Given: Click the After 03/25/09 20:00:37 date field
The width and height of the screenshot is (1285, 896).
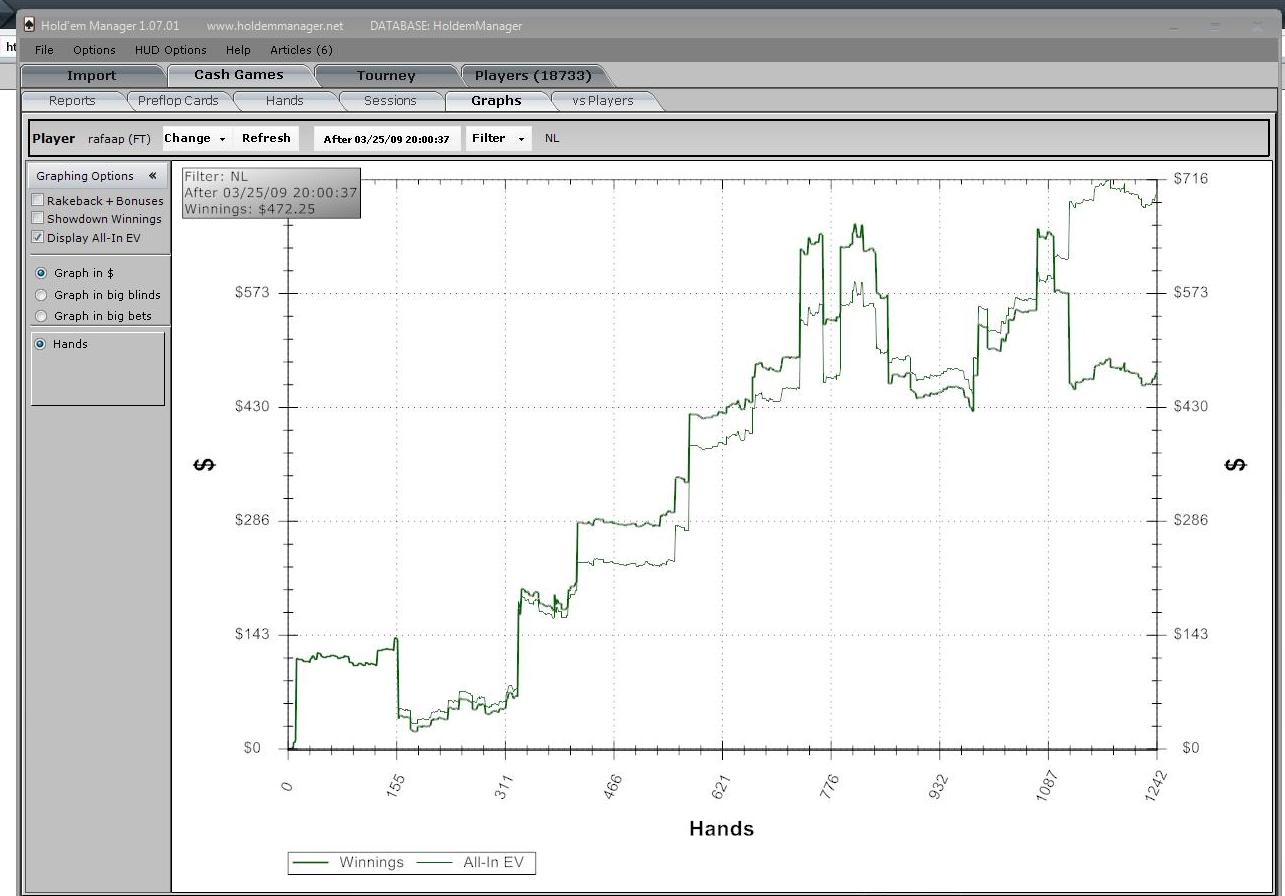Looking at the screenshot, I should coord(387,139).
